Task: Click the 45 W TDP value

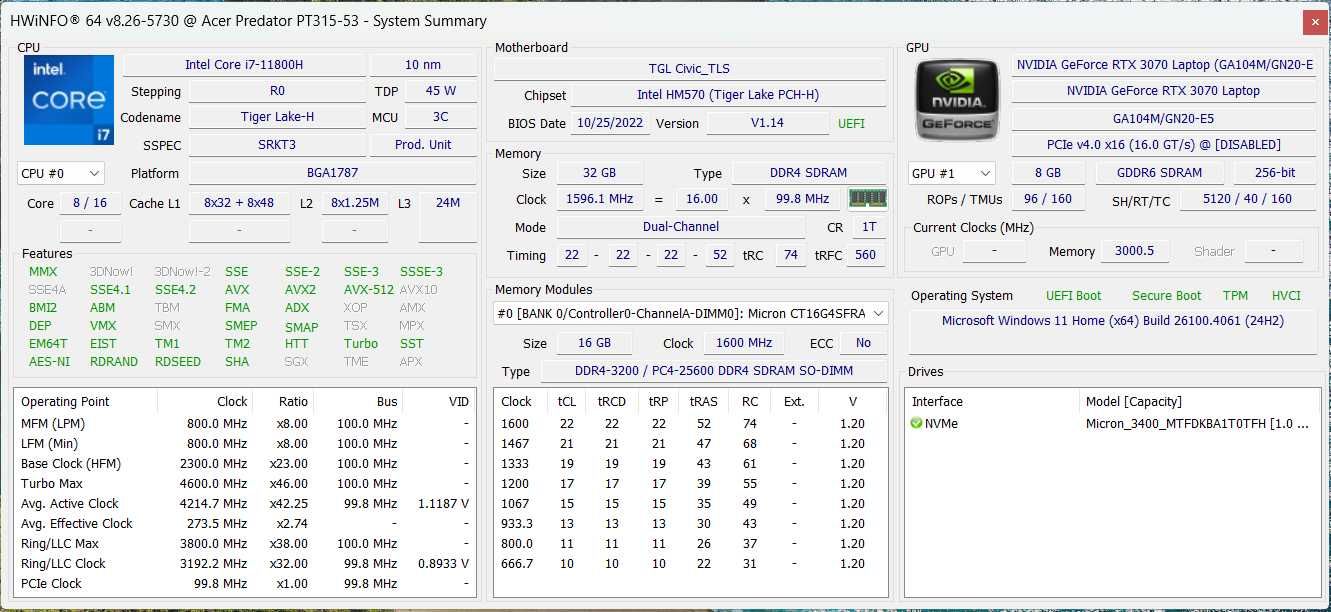Action: (441, 90)
